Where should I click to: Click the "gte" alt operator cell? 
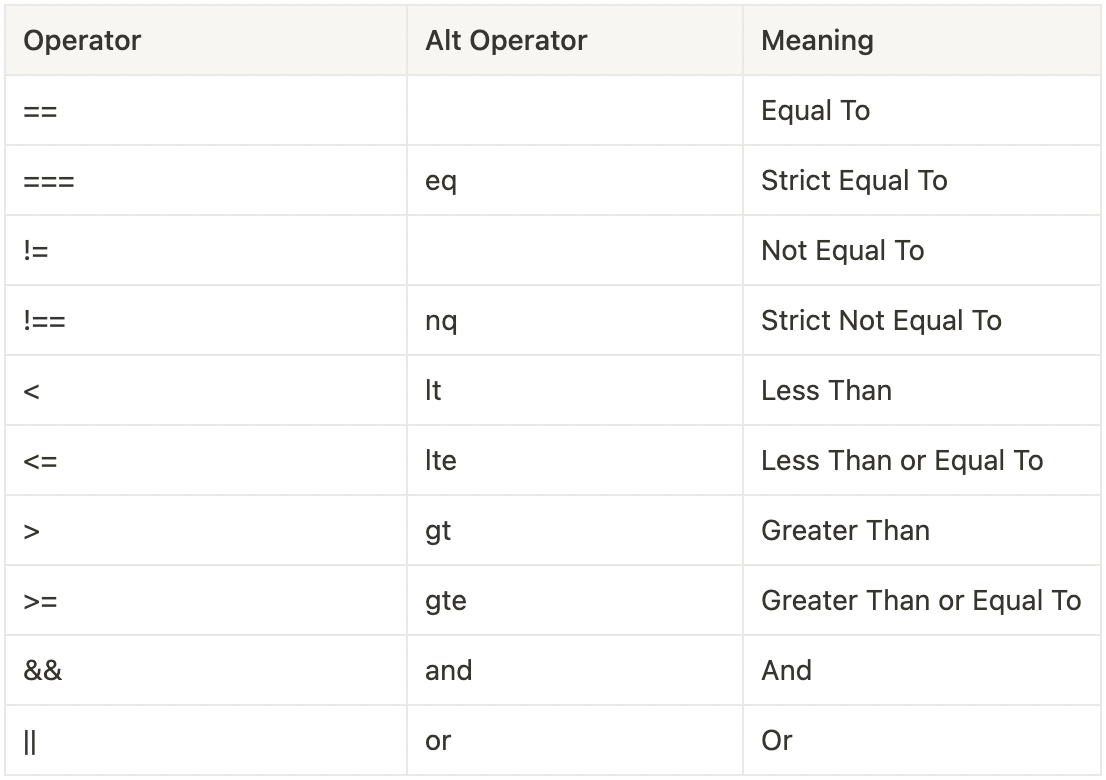(446, 601)
